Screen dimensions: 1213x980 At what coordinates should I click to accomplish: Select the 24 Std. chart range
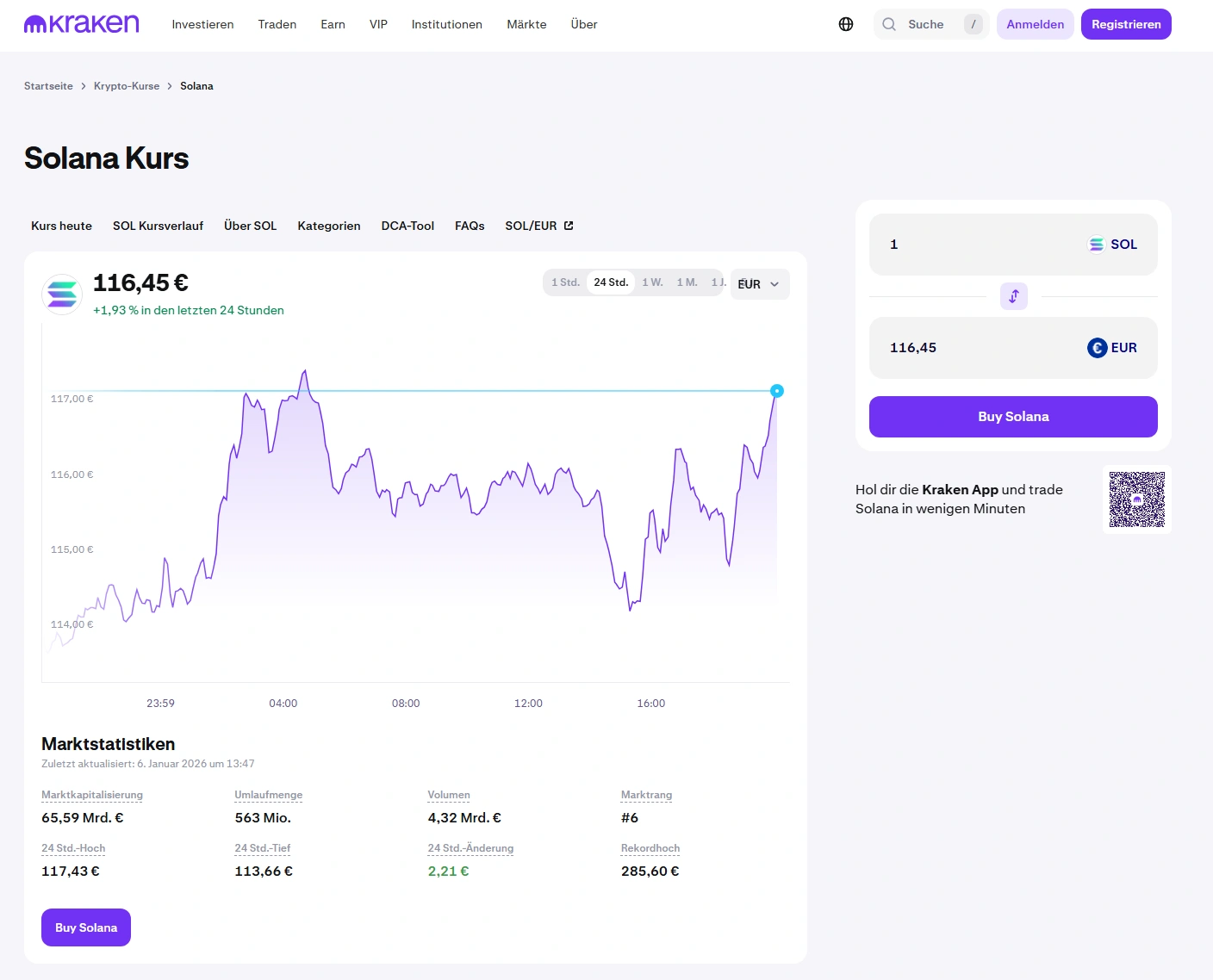click(x=611, y=282)
